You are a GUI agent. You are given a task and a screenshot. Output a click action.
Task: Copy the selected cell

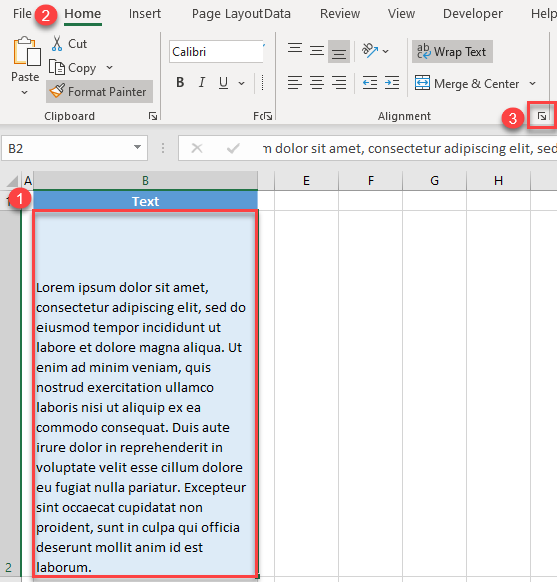pyautogui.click(x=73, y=68)
